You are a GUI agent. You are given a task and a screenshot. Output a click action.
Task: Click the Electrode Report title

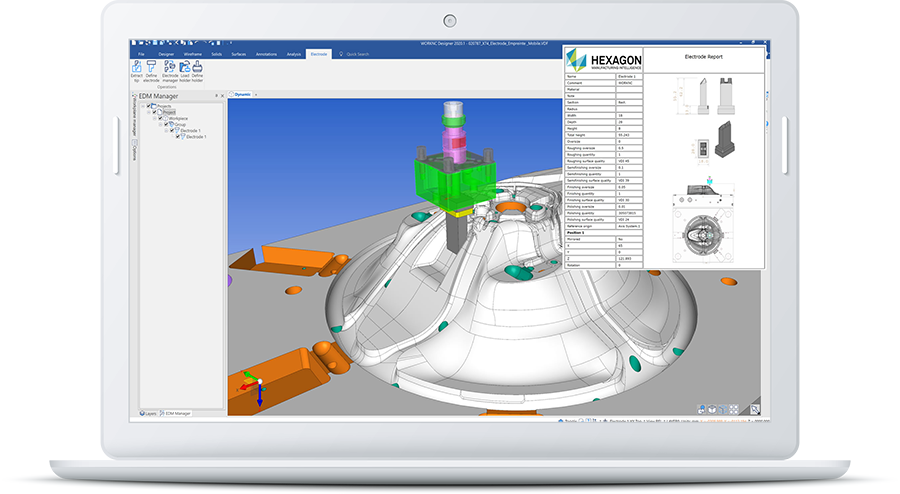point(703,57)
